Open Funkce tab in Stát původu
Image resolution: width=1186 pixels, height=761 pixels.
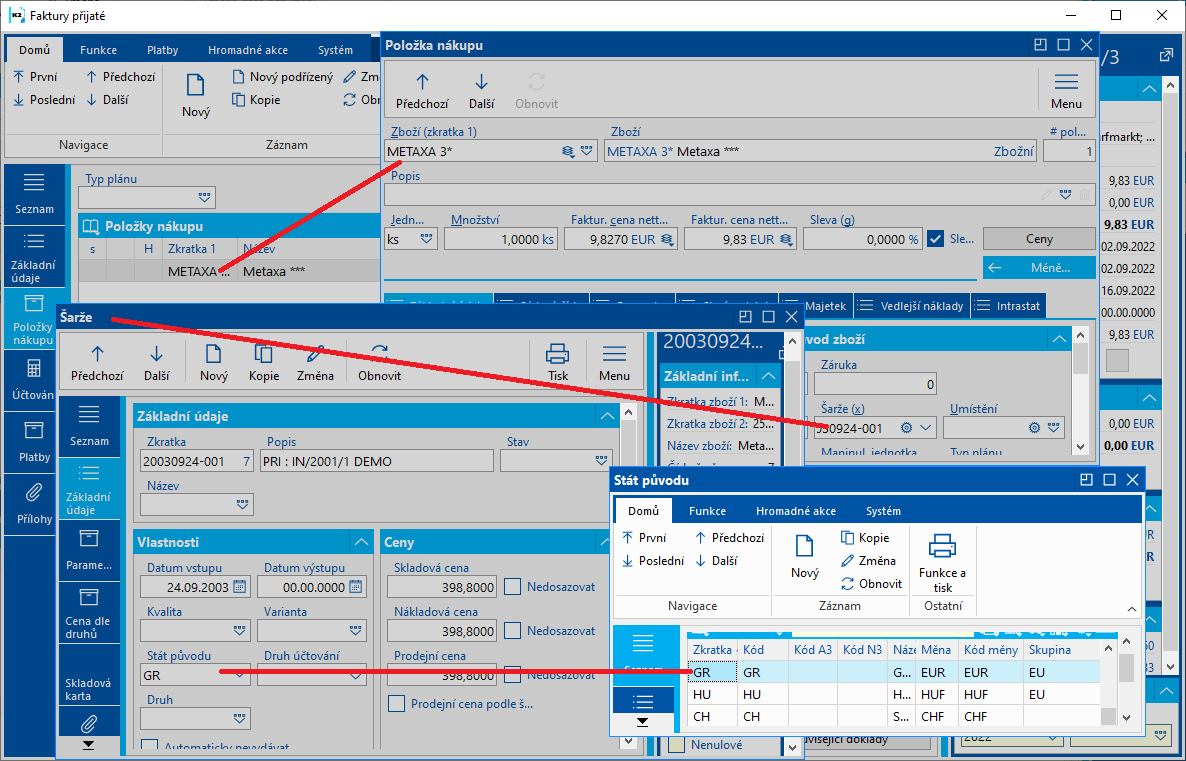tap(707, 511)
